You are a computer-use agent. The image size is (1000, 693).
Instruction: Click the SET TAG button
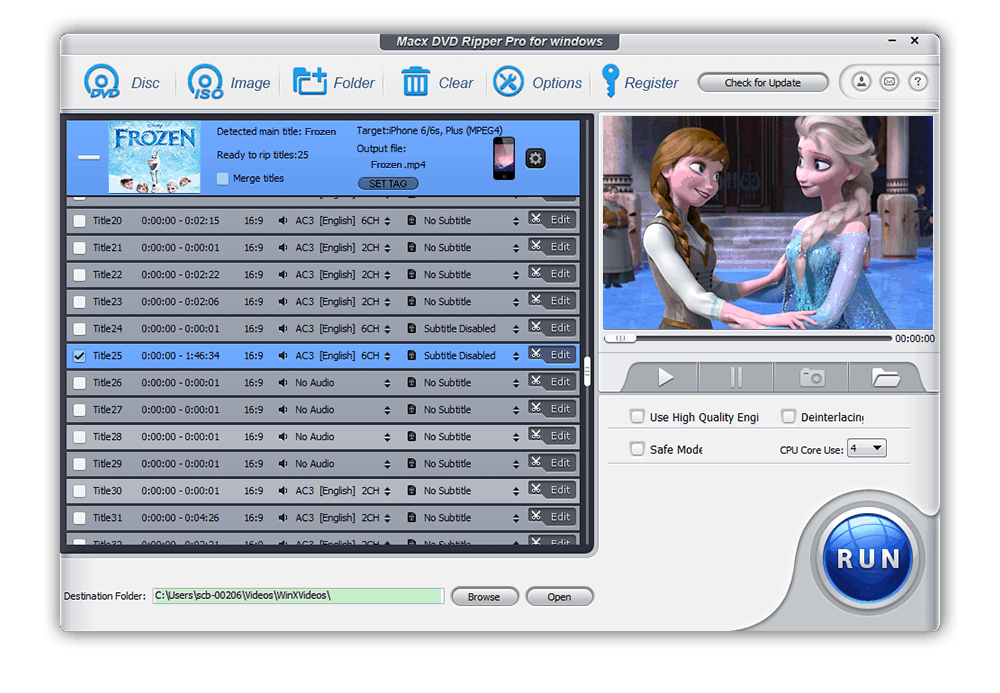point(388,184)
